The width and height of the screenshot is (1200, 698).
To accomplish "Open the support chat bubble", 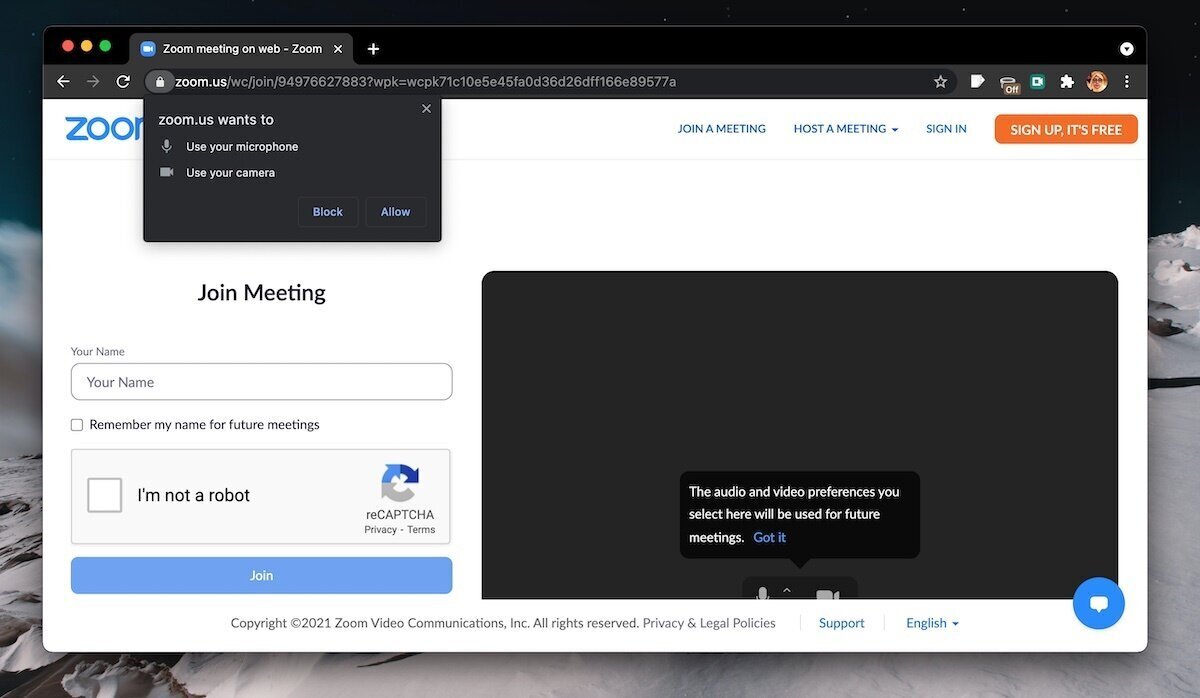I will [1099, 603].
